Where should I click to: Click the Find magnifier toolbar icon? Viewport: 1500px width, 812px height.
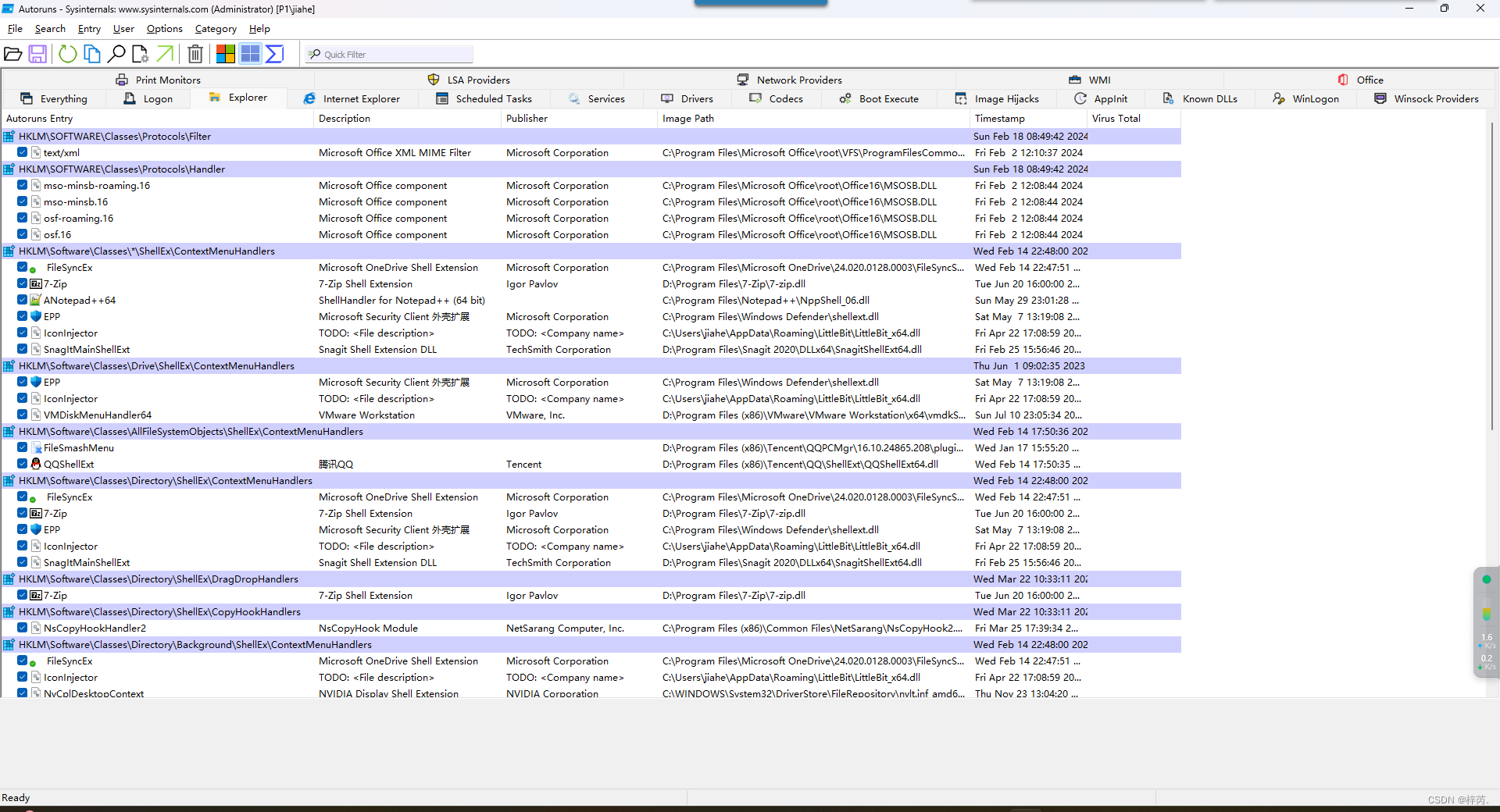pos(116,54)
